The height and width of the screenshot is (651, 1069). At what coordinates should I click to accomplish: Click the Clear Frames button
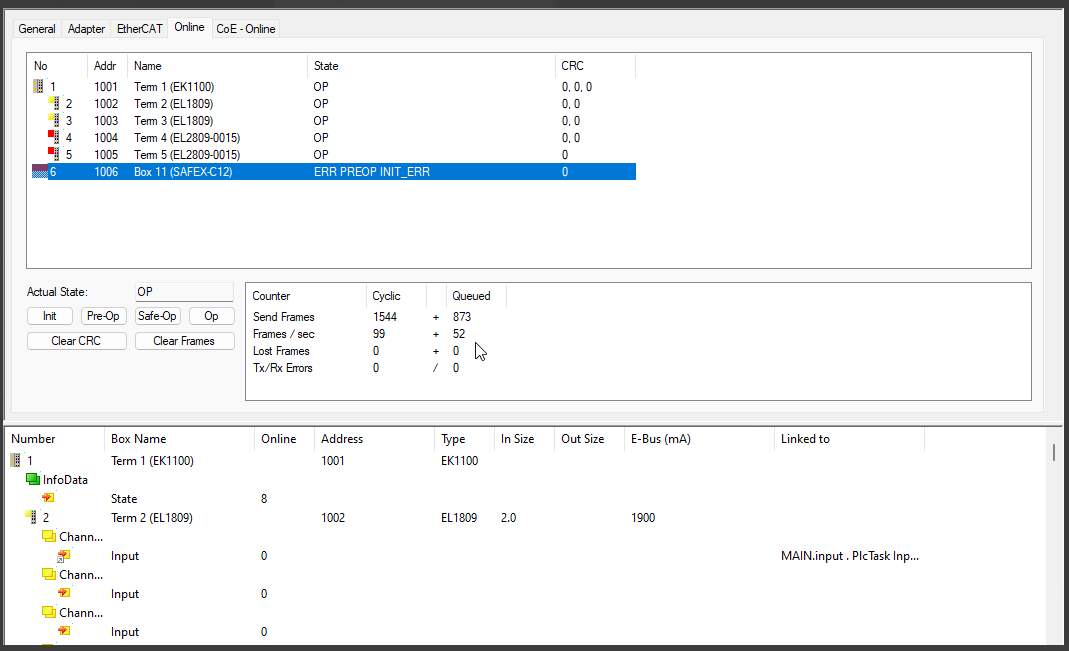184,341
